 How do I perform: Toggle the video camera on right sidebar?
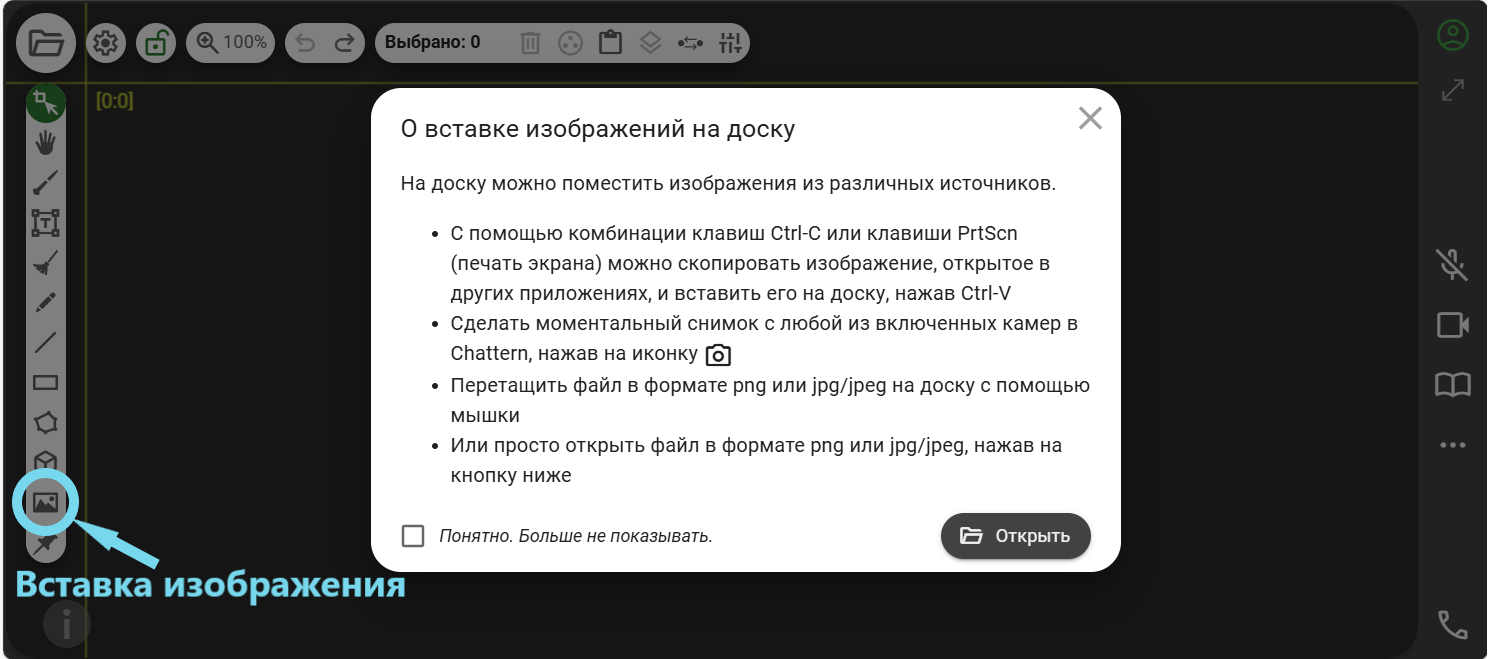1452,325
